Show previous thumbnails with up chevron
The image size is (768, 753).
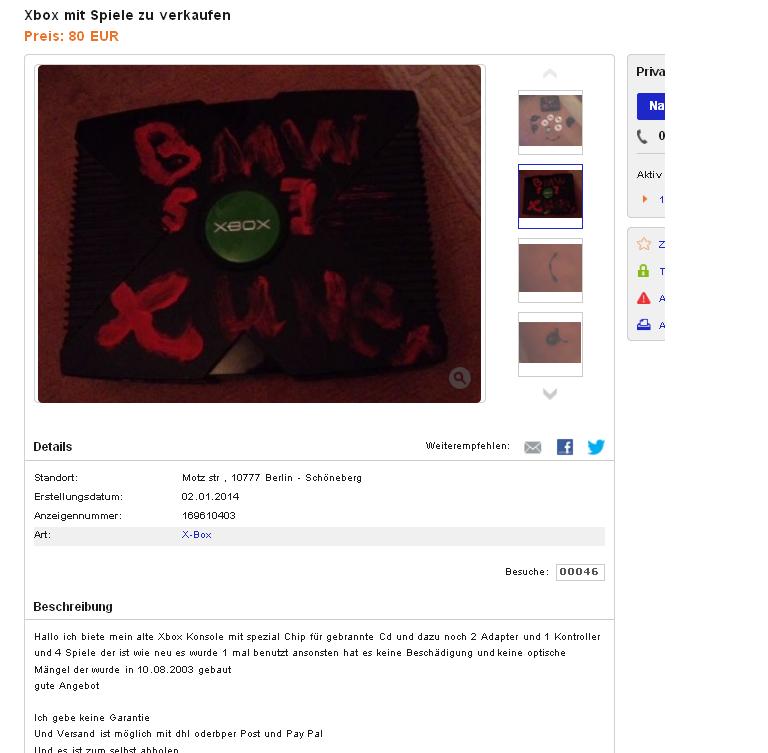pyautogui.click(x=550, y=73)
